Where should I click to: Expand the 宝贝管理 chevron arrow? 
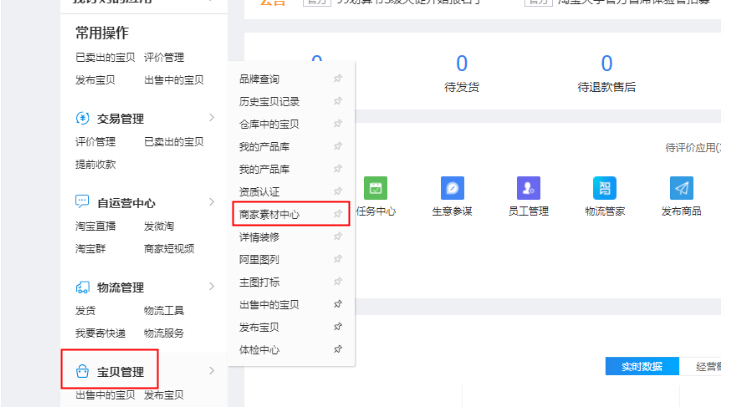pyautogui.click(x=211, y=372)
